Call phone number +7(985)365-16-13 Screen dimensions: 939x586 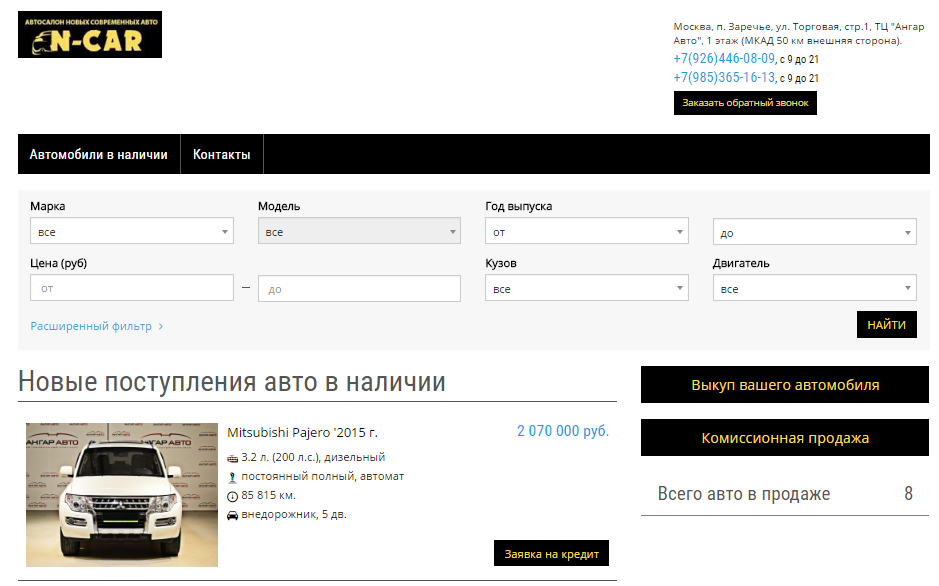[x=724, y=77]
